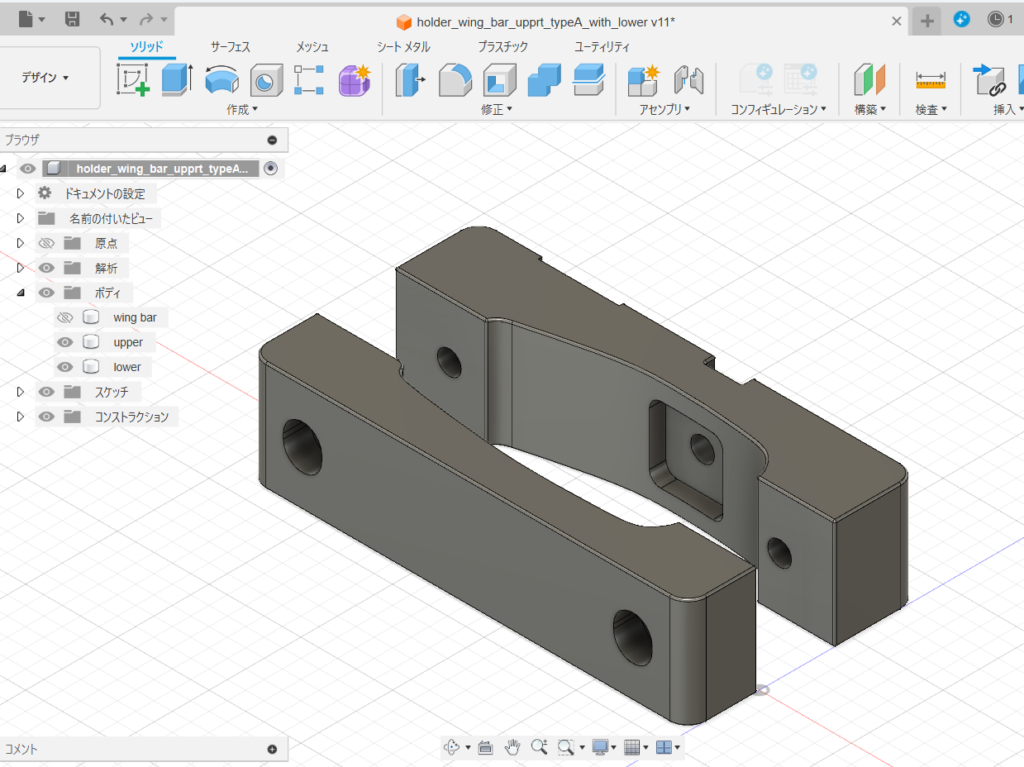1024x767 pixels.
Task: Click the Measure ruler icon
Action: [930, 80]
